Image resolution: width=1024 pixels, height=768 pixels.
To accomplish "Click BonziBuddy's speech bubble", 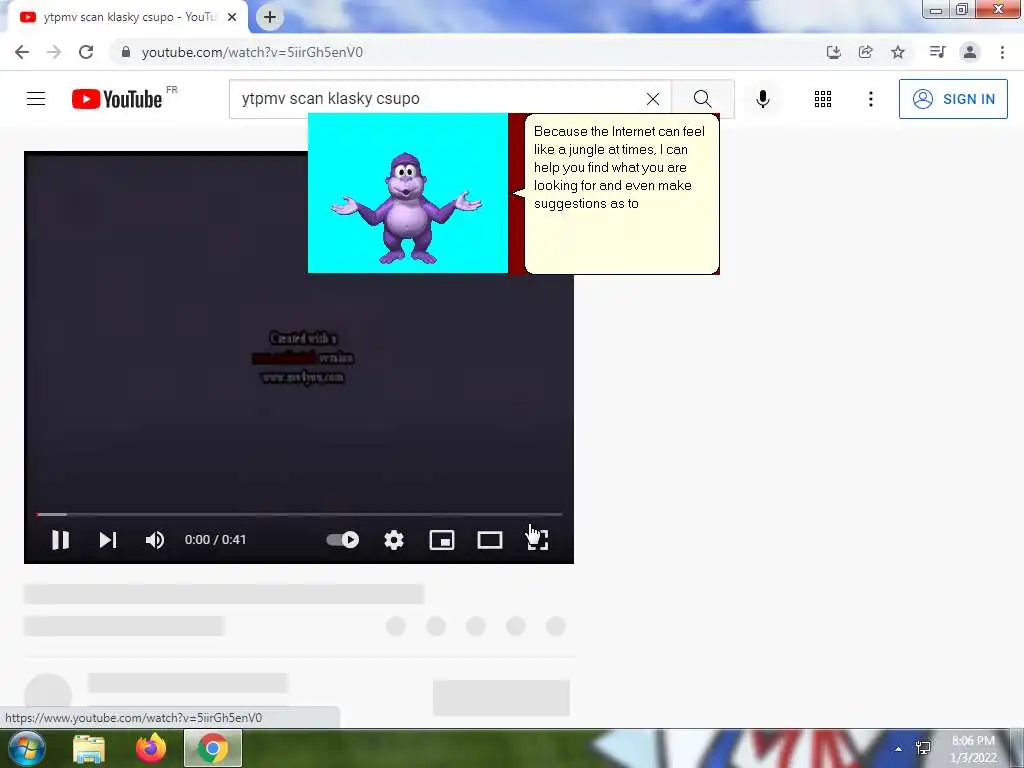I will click(x=622, y=194).
